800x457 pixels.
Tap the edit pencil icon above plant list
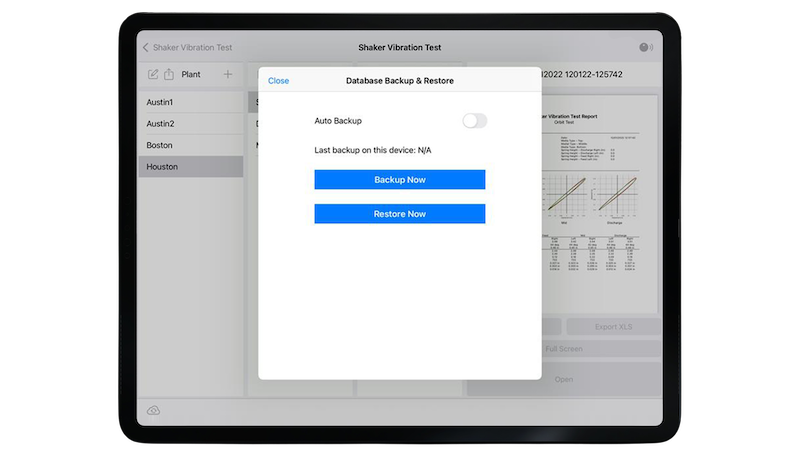(x=153, y=75)
